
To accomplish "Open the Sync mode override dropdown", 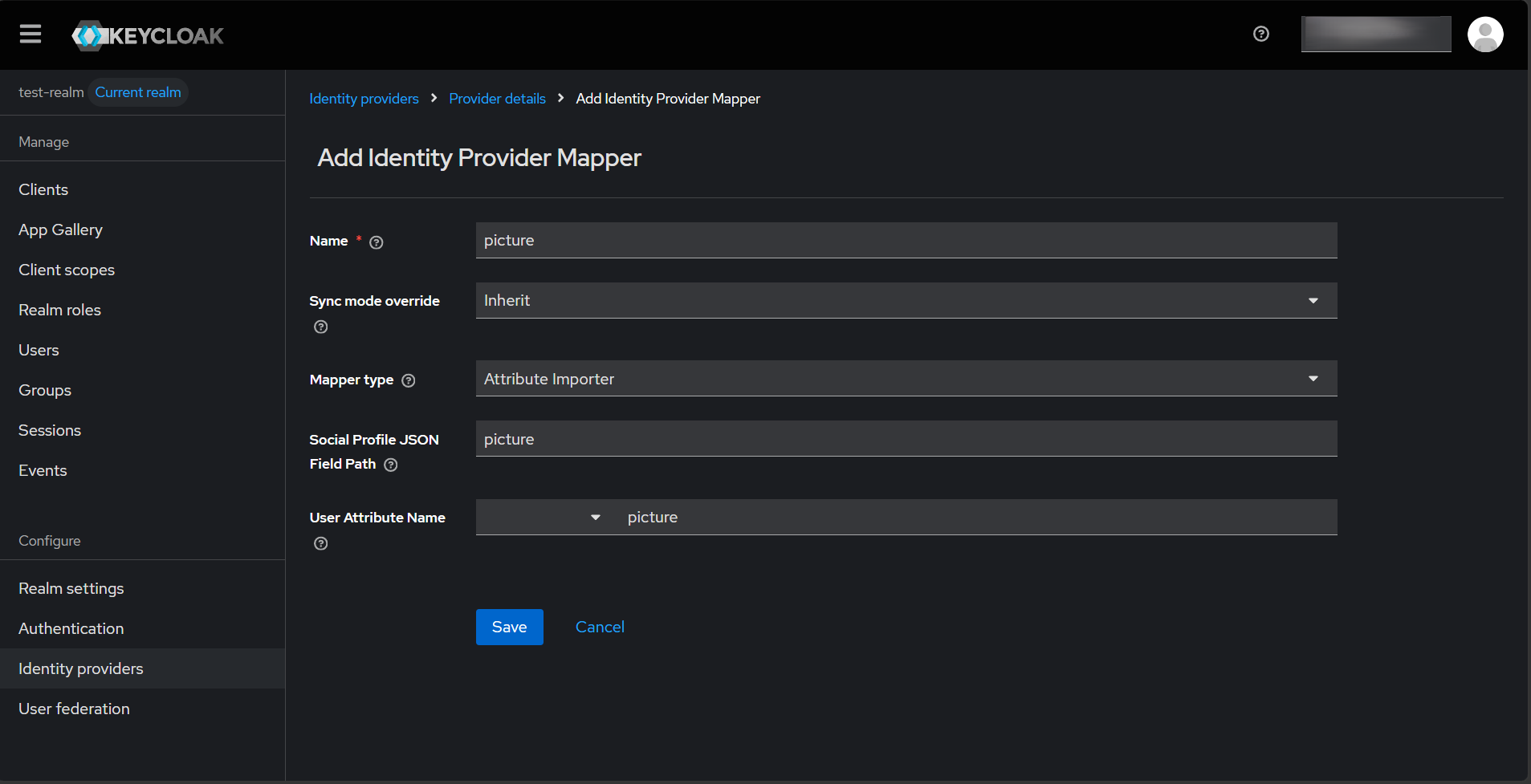I will 906,300.
